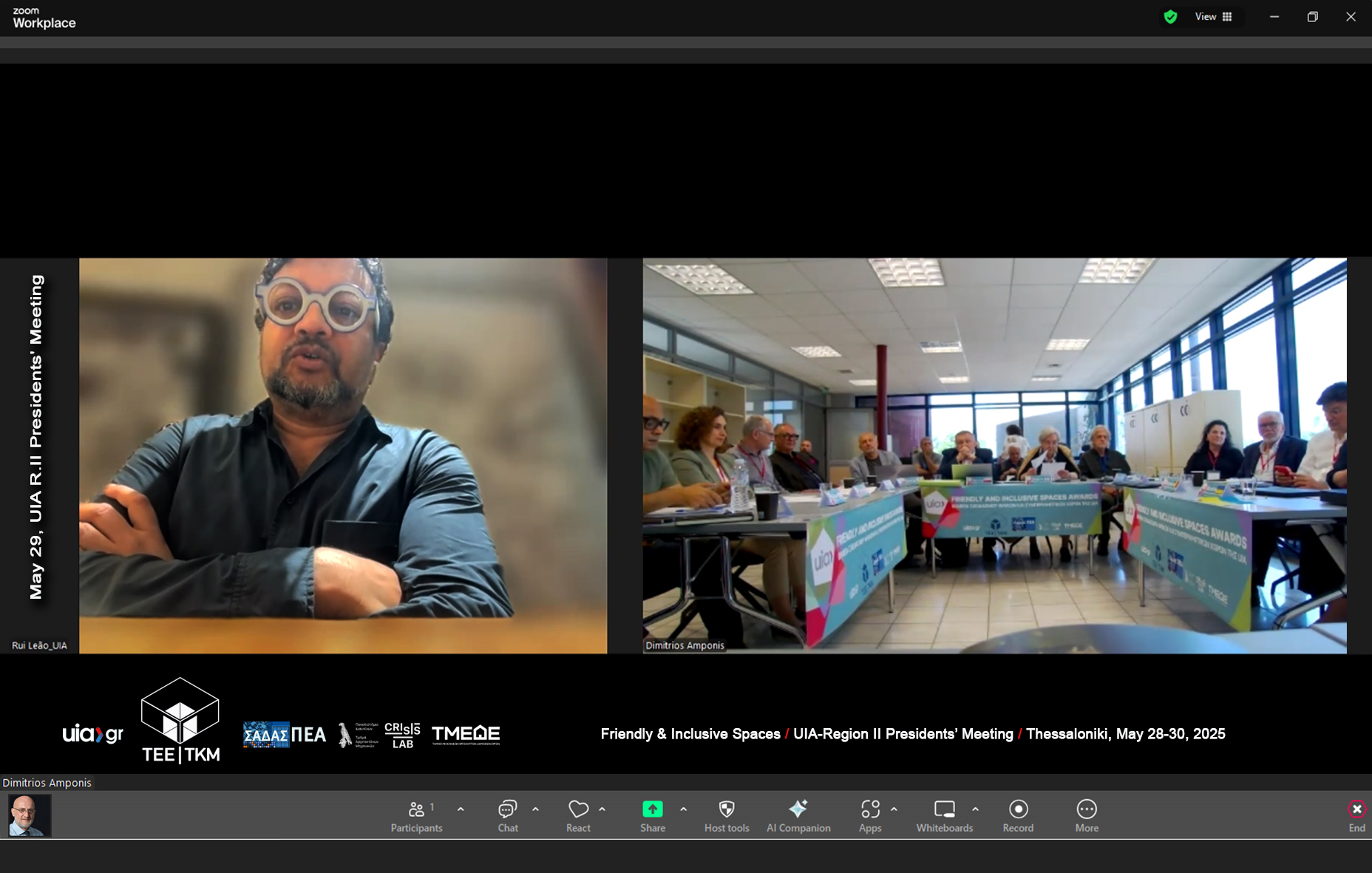Click the ΤΜΕΔΕ logo
The width and height of the screenshot is (1372, 873).
pyautogui.click(x=466, y=735)
